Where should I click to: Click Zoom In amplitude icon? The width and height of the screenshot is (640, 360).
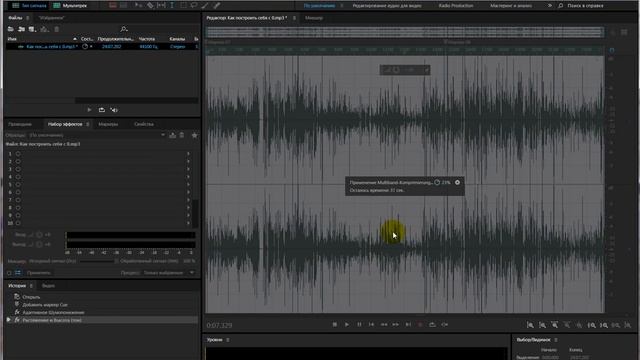(x=530, y=325)
